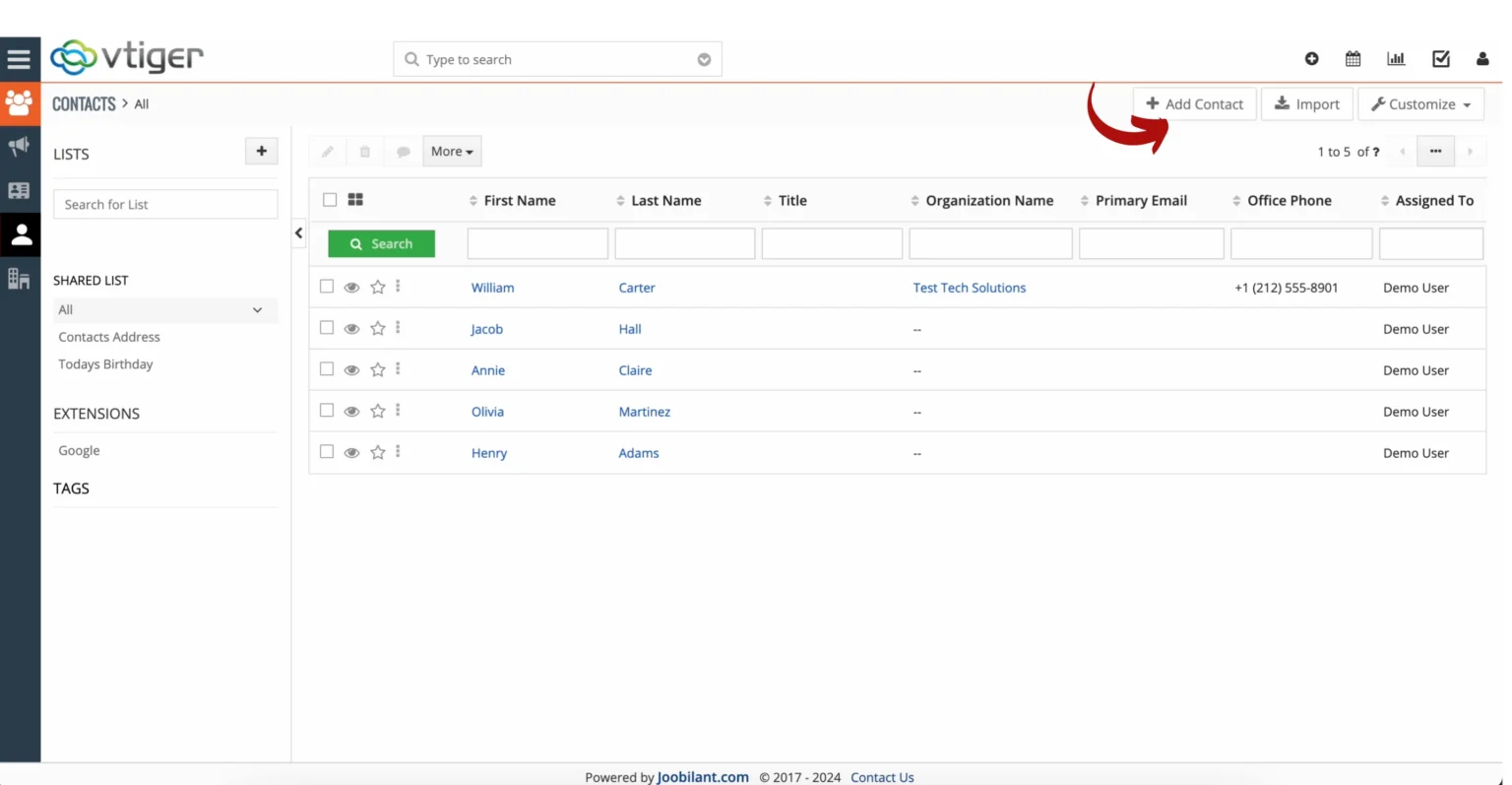Expand the Customize dropdown
The width and height of the screenshot is (1512, 785).
tap(1420, 103)
